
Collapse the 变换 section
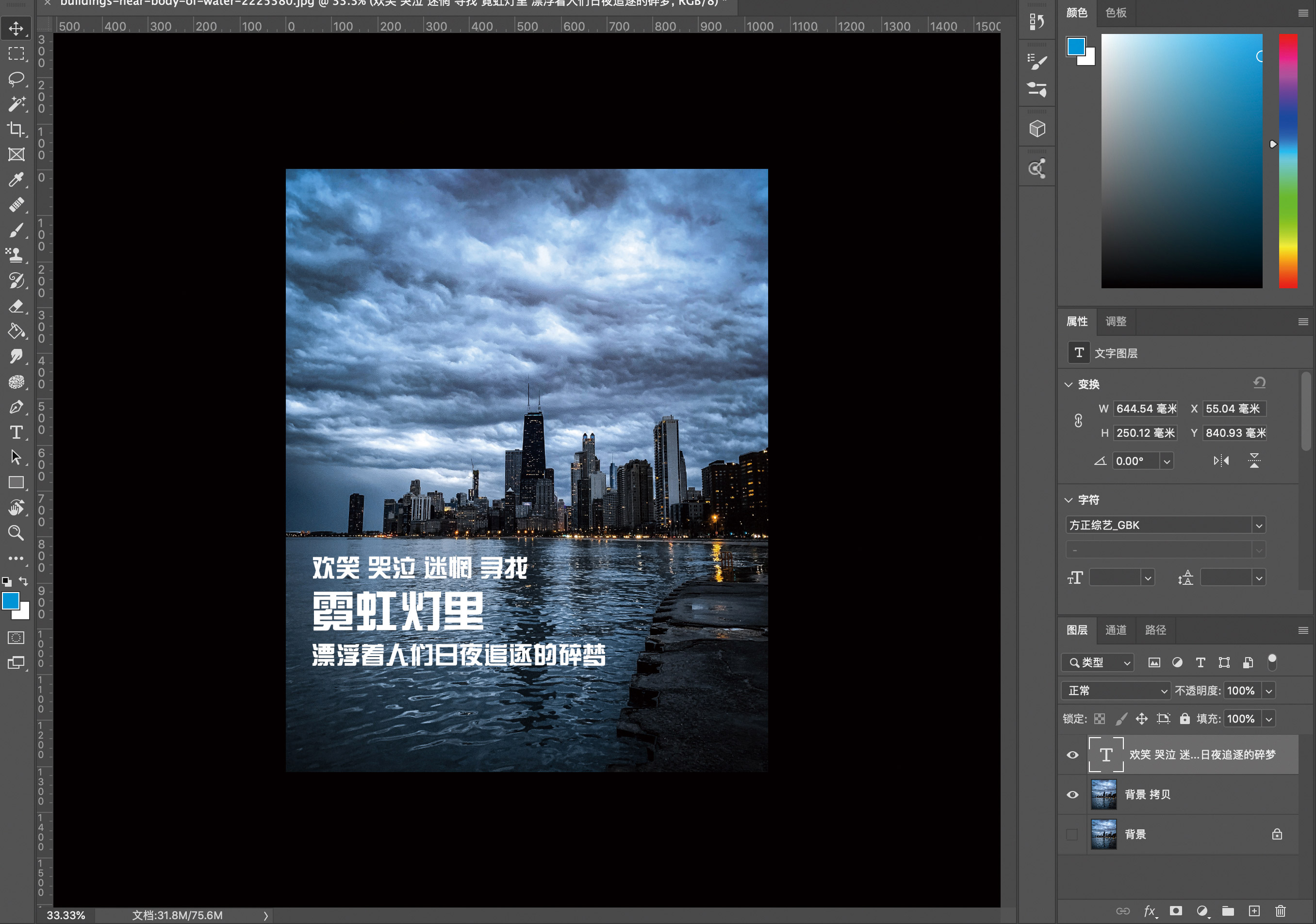[1069, 385]
